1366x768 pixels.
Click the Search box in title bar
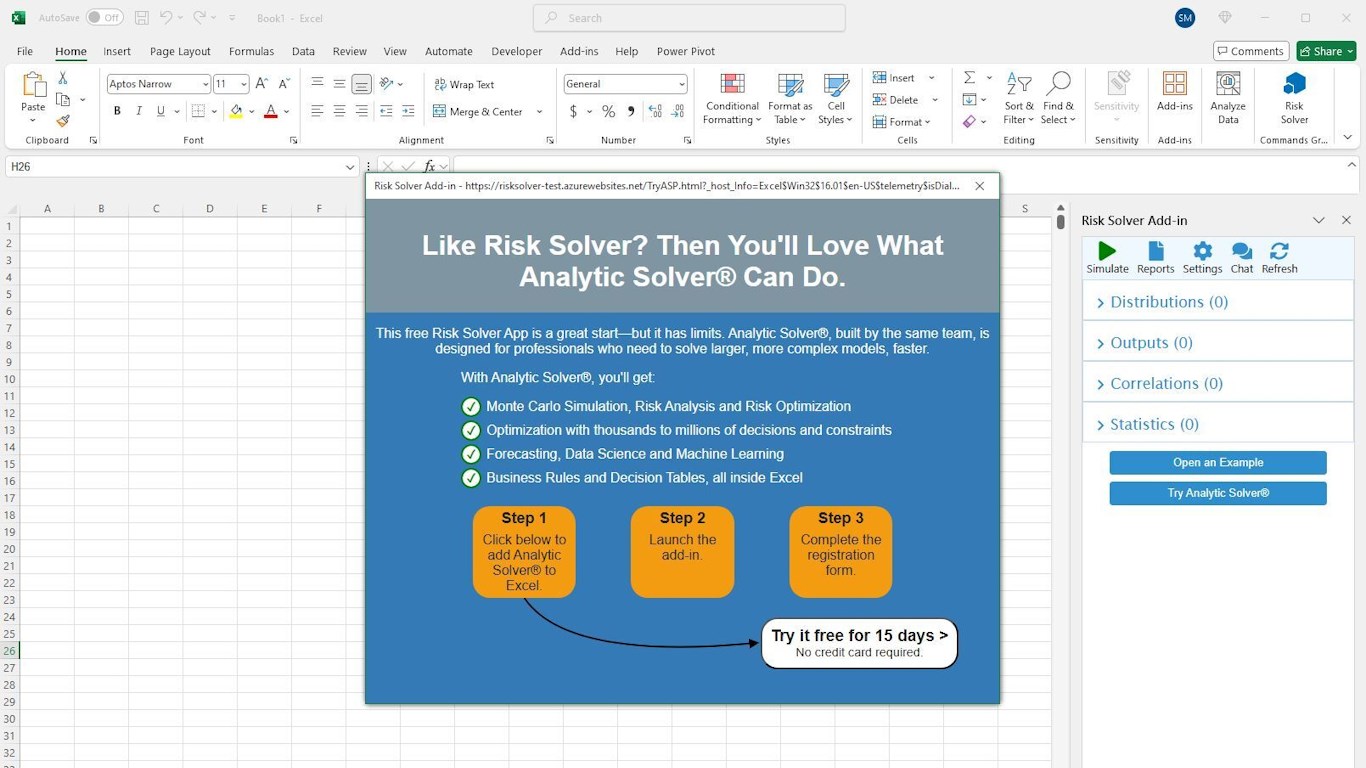click(690, 18)
